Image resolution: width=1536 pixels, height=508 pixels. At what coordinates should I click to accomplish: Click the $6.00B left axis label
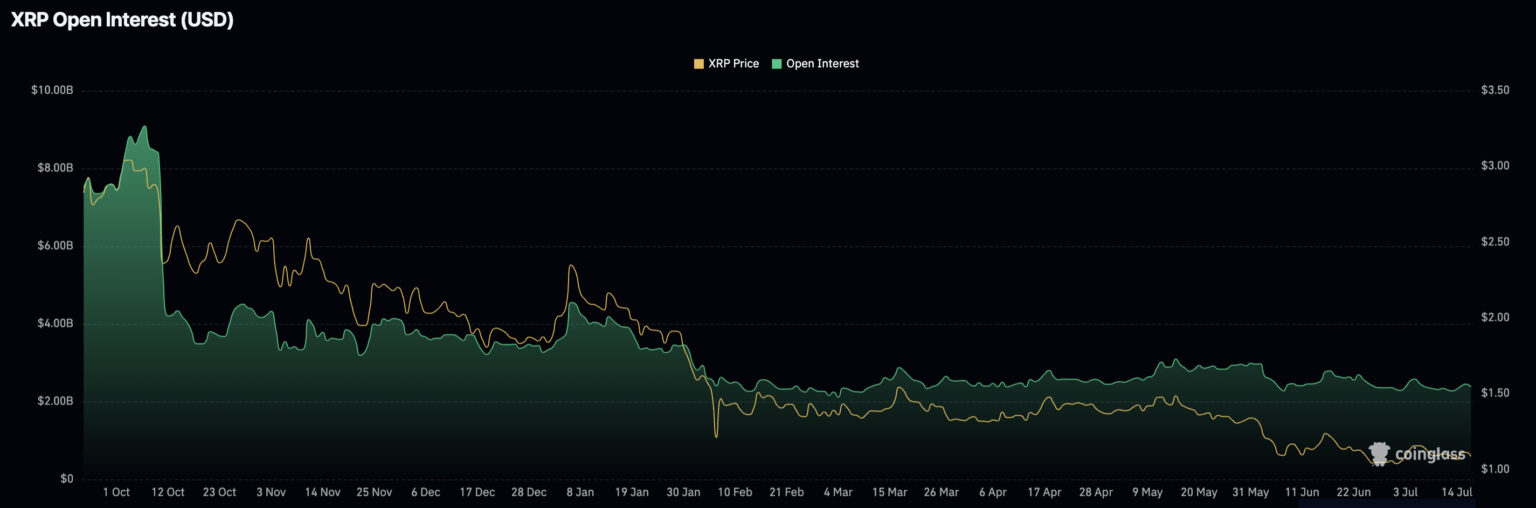point(56,246)
